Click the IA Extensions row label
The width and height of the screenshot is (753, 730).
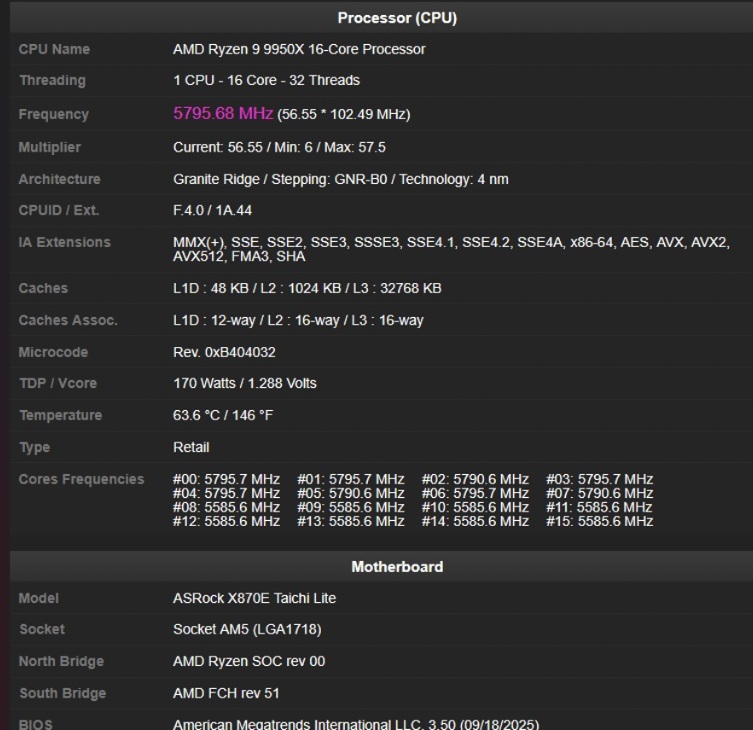click(64, 242)
